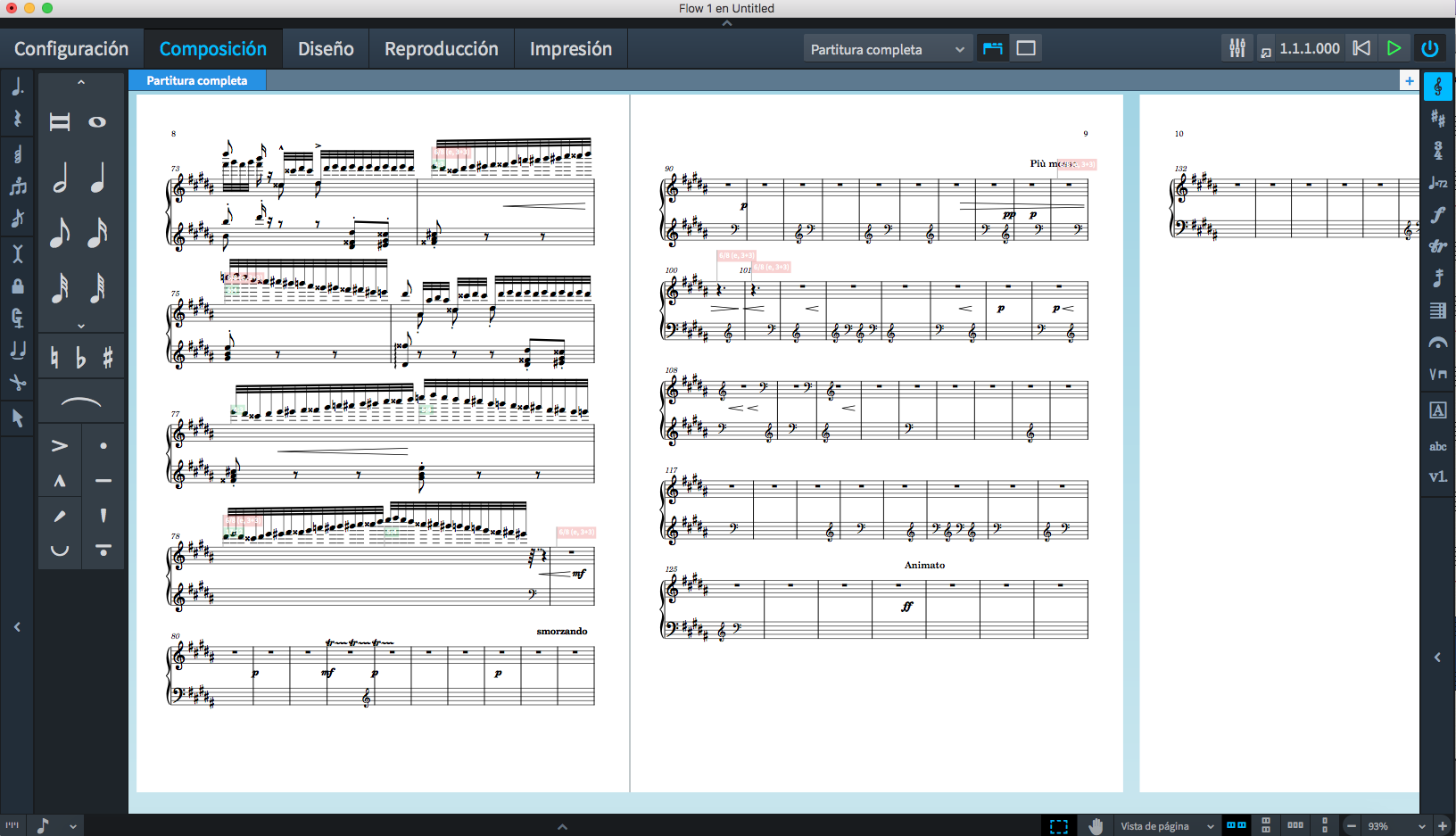Open the Partitura completa layout dropdown
The width and height of the screenshot is (1456, 836).
888,48
